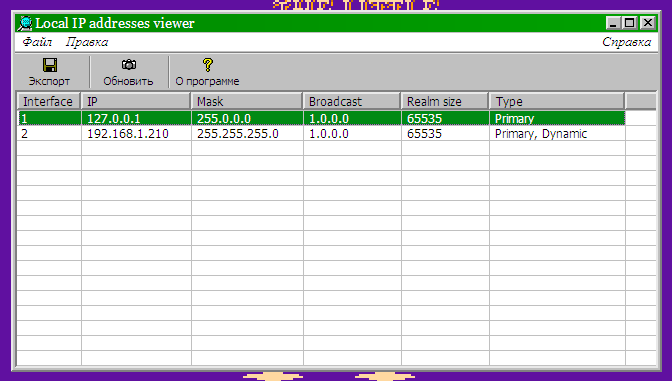Click the Mask column header
Screen dimensions: 672x381
click(x=247, y=102)
